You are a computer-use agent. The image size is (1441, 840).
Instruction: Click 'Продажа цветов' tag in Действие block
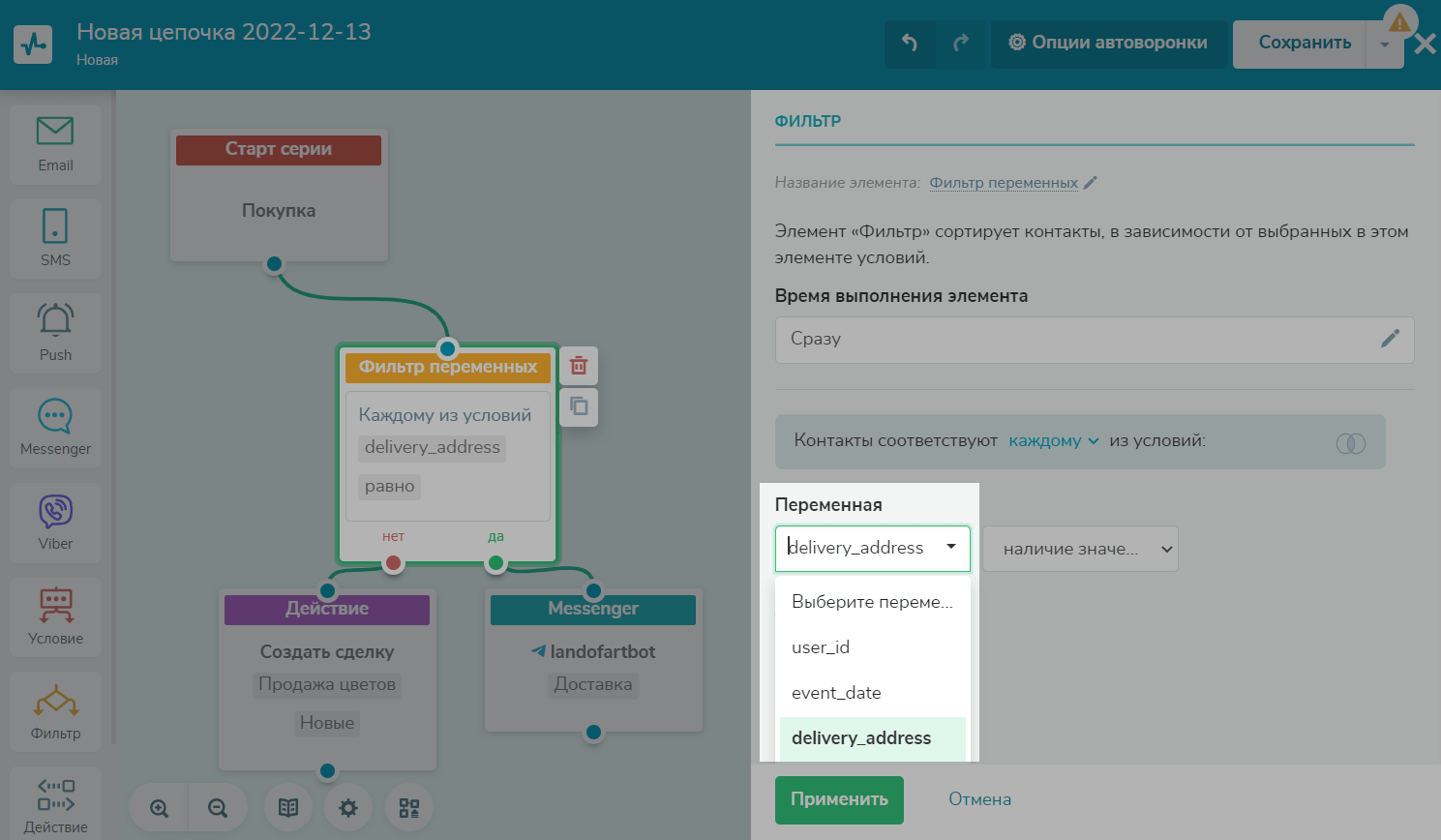[327, 685]
